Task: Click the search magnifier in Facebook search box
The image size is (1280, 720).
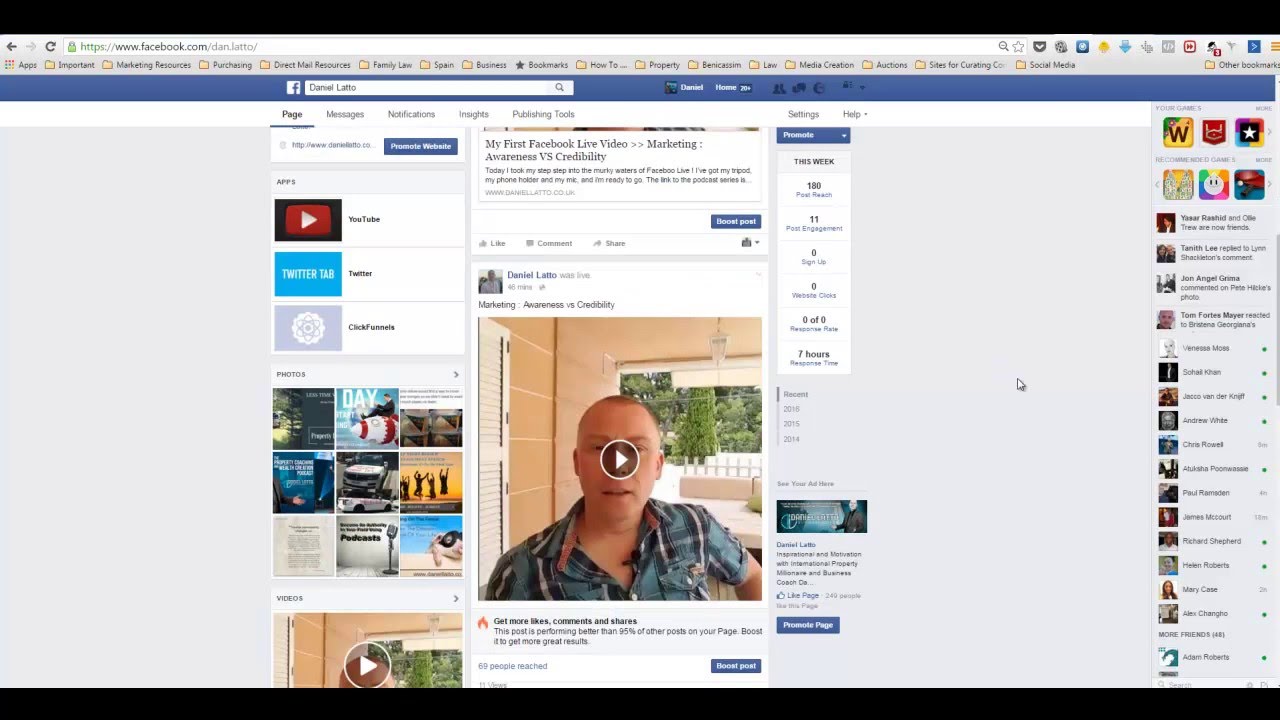Action: pos(560,87)
